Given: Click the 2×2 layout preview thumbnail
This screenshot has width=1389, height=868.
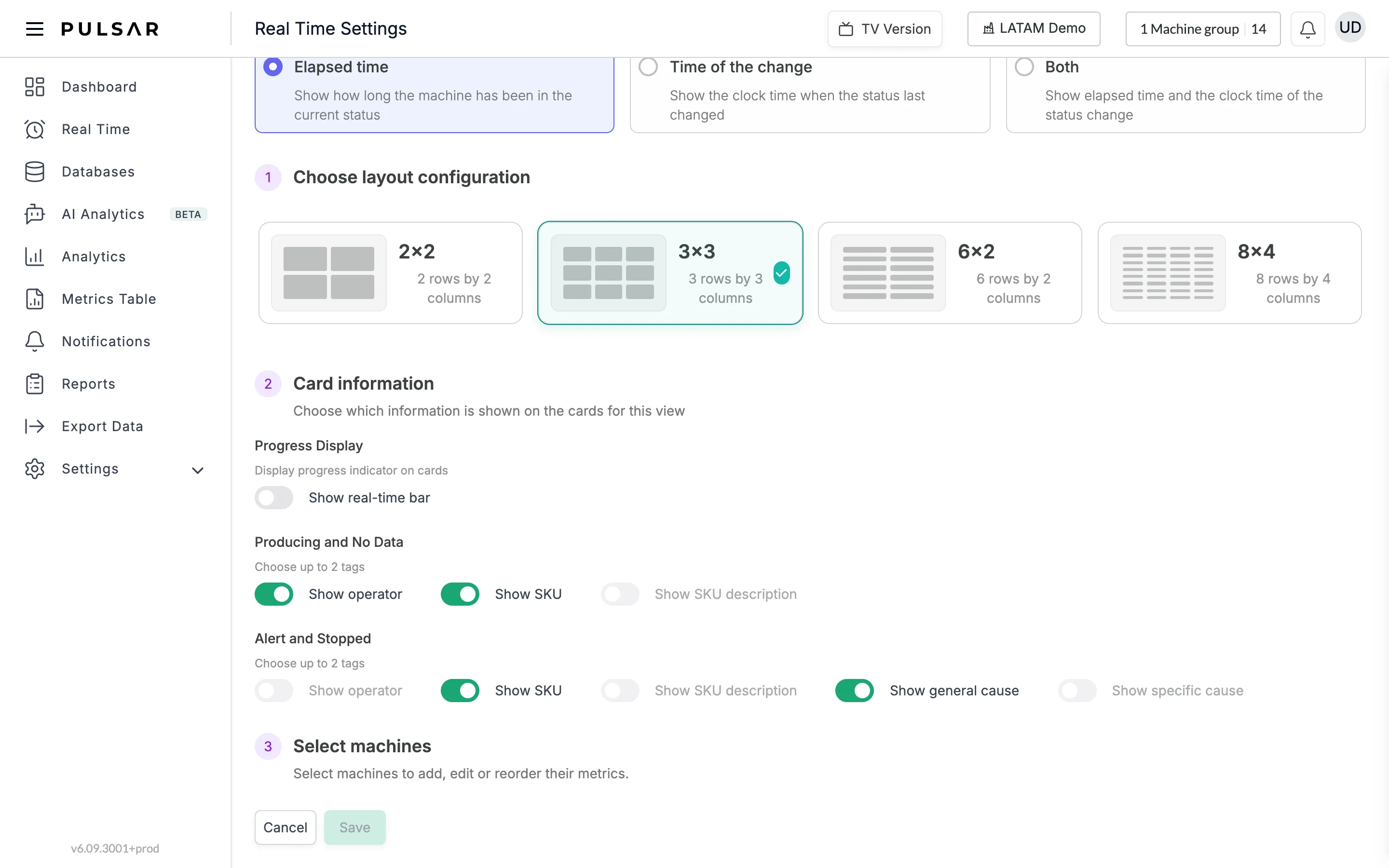Looking at the screenshot, I should pos(329,272).
